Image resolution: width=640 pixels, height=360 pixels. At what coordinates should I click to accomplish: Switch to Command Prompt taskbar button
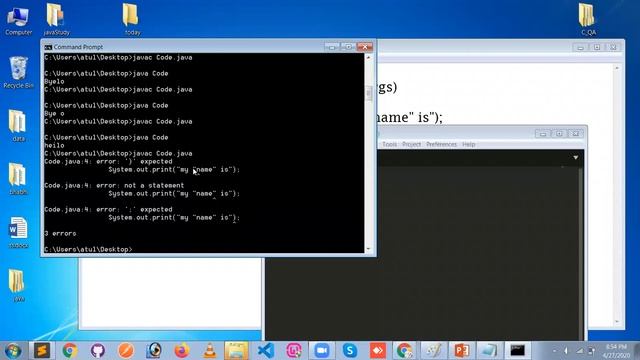[x=518, y=351]
